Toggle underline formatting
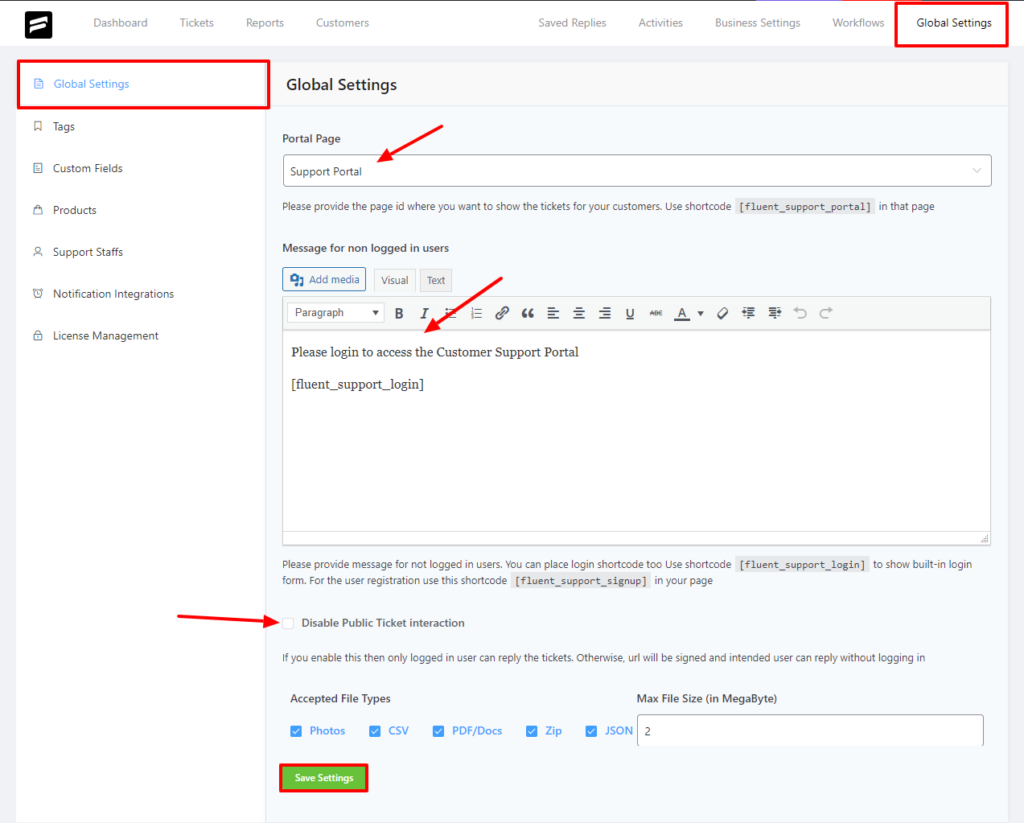1024x823 pixels. pyautogui.click(x=630, y=313)
